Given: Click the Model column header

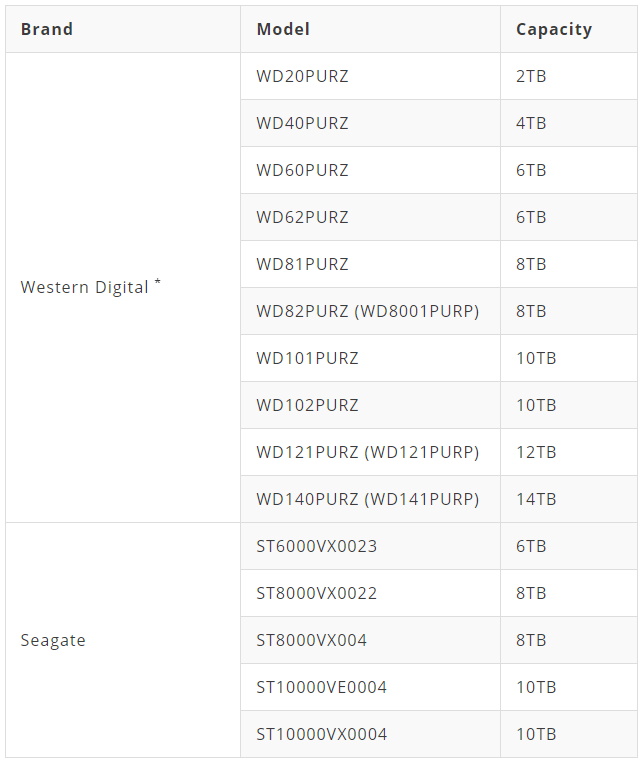Looking at the screenshot, I should pos(370,29).
